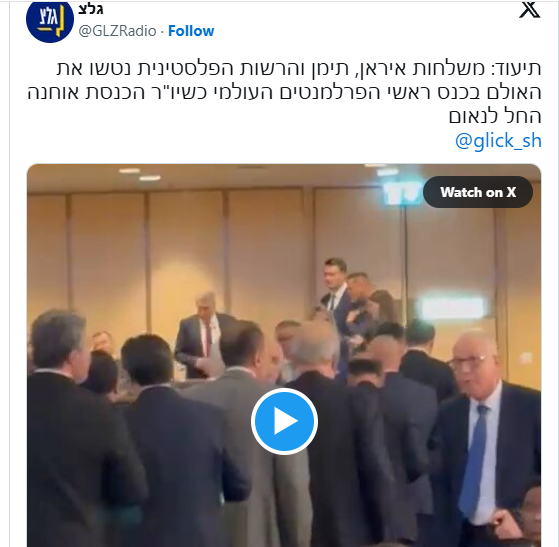Click the גלצ display name
This screenshot has width=559, height=547.
(x=91, y=9)
